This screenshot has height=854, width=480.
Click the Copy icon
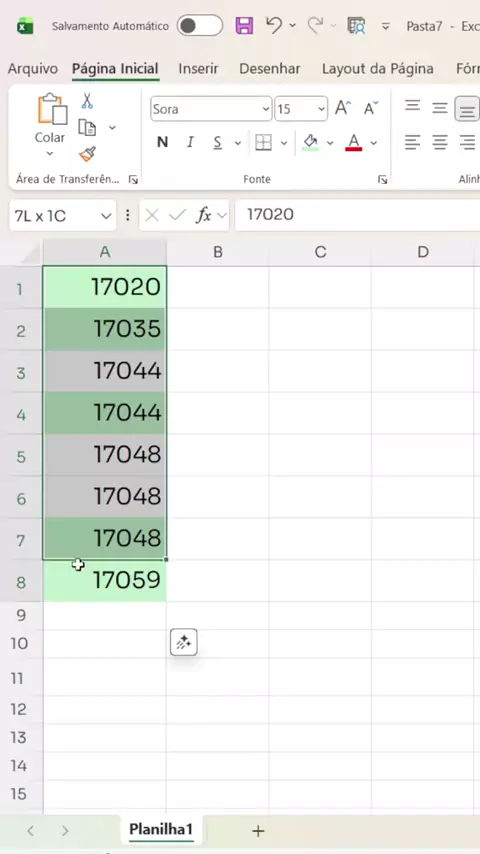pyautogui.click(x=87, y=127)
